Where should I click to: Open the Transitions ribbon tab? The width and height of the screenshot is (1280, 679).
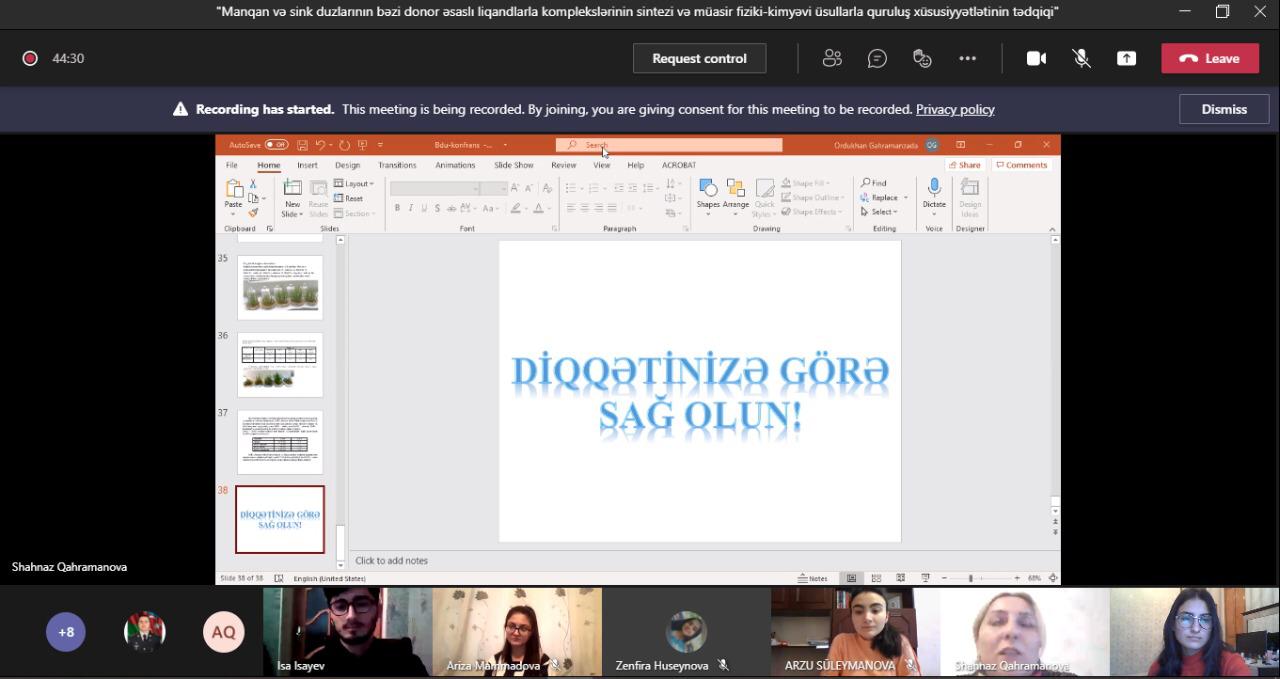tap(397, 165)
